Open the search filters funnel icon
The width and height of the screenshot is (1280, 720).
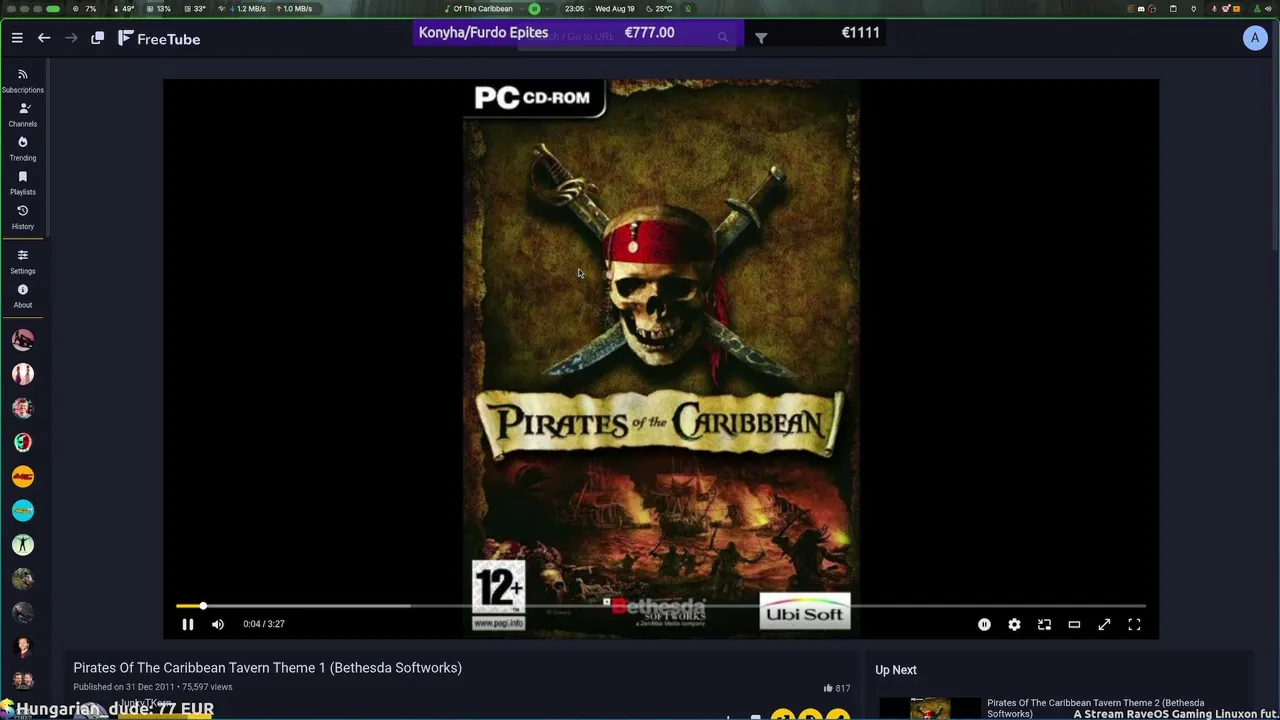pos(761,38)
